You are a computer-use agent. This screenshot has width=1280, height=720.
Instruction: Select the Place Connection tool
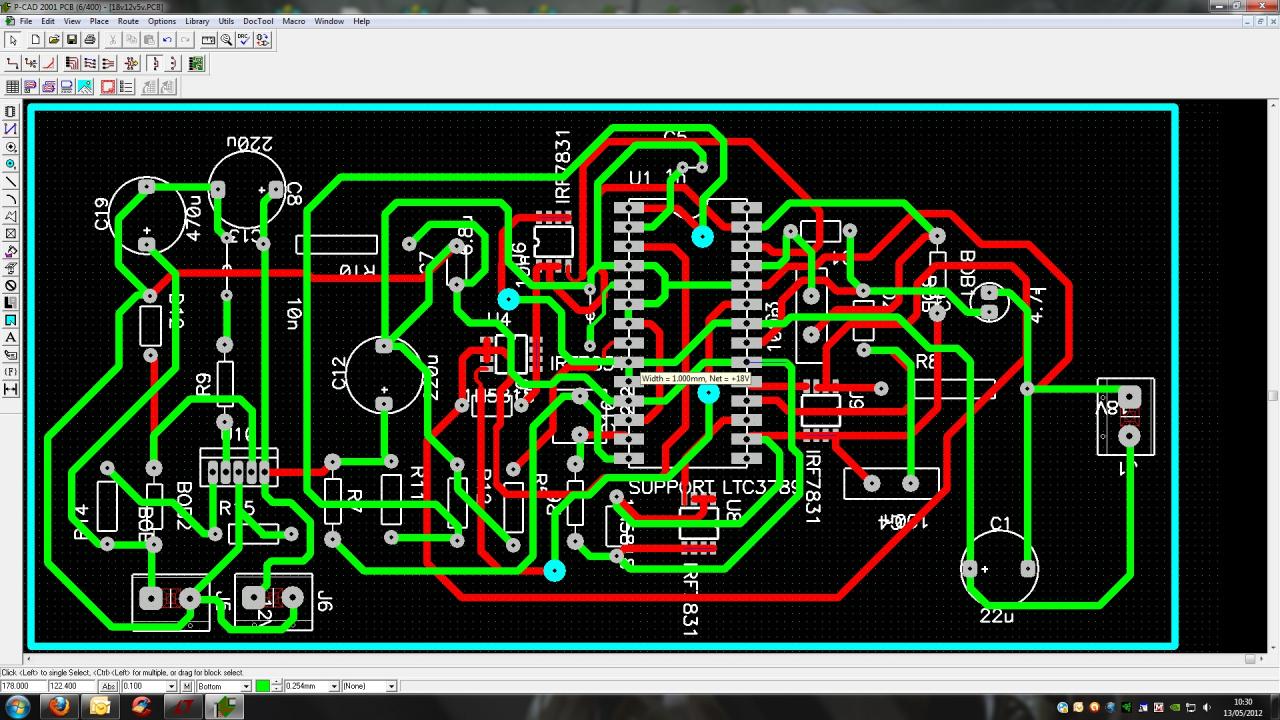(x=11, y=129)
